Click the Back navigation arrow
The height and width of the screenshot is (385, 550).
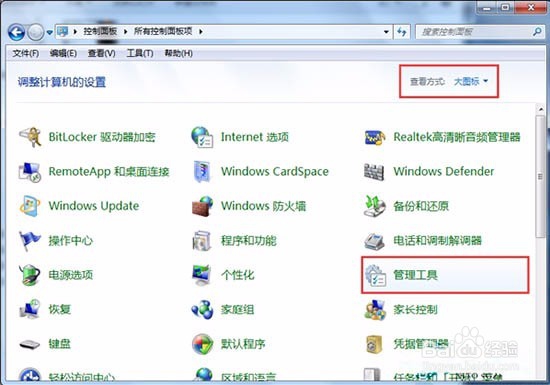(16, 32)
